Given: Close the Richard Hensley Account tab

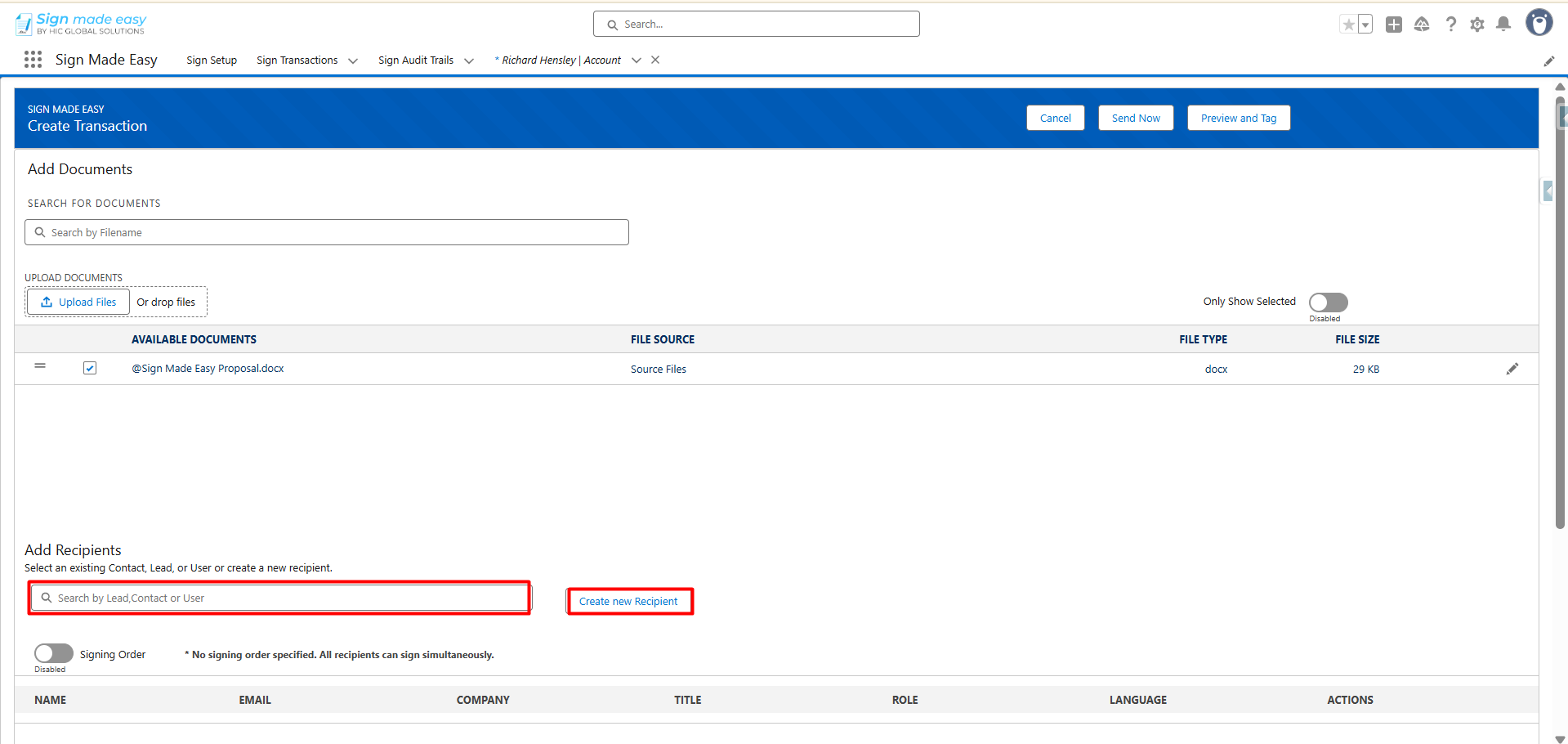Looking at the screenshot, I should click(655, 60).
